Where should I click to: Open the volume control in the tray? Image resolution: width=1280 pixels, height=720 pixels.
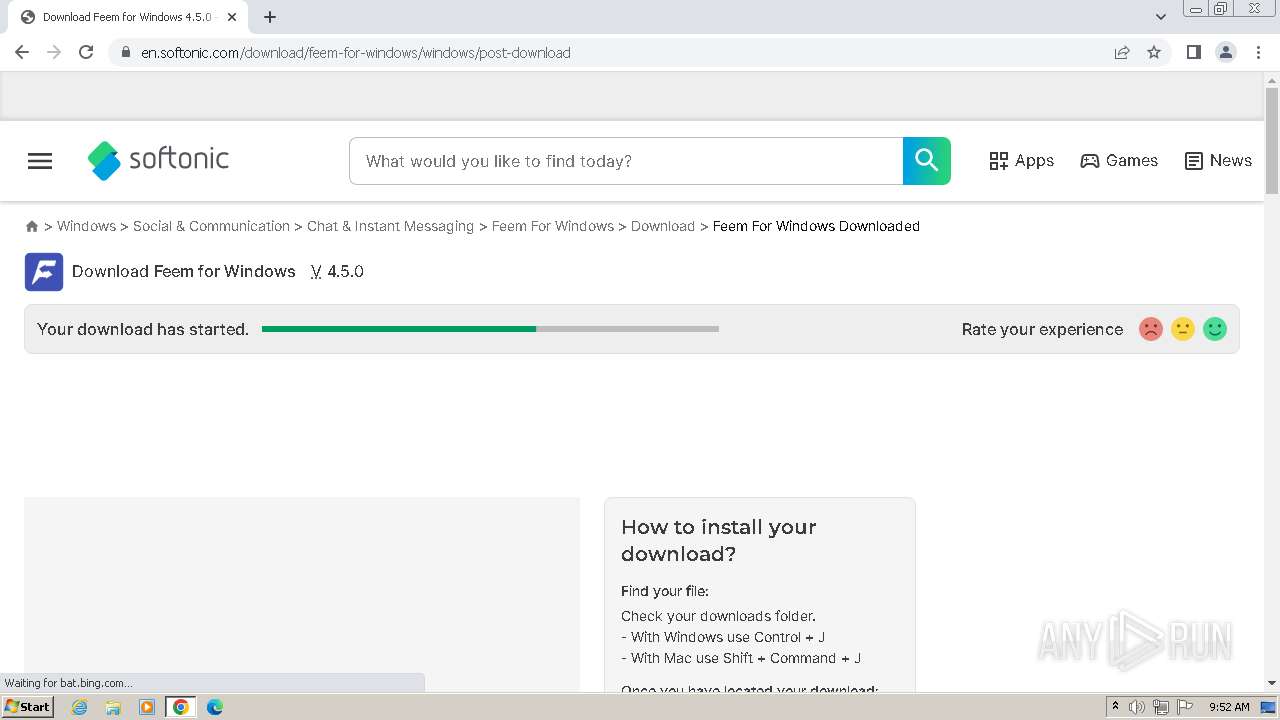pos(1137,707)
